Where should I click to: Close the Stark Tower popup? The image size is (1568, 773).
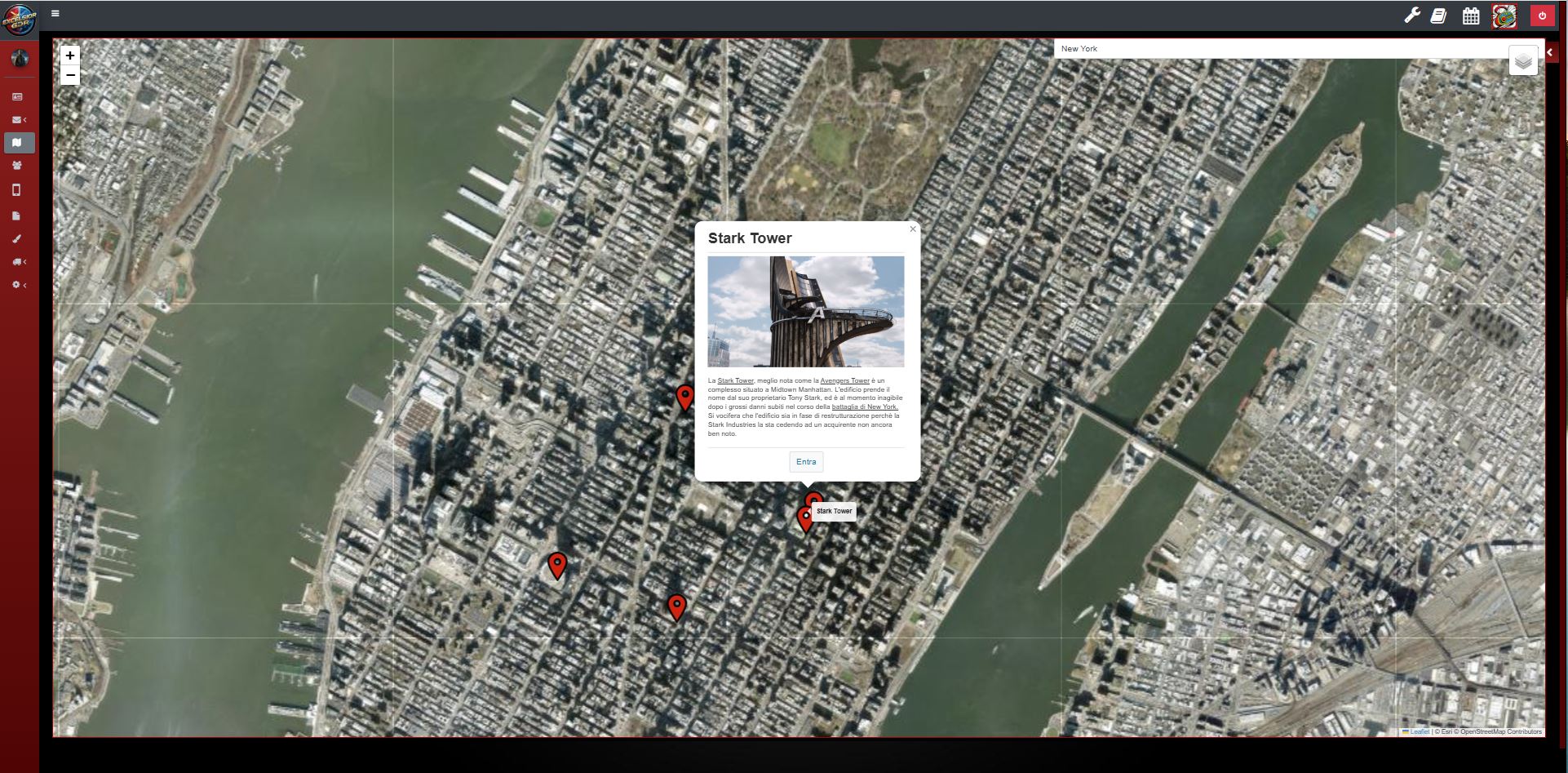point(913,229)
